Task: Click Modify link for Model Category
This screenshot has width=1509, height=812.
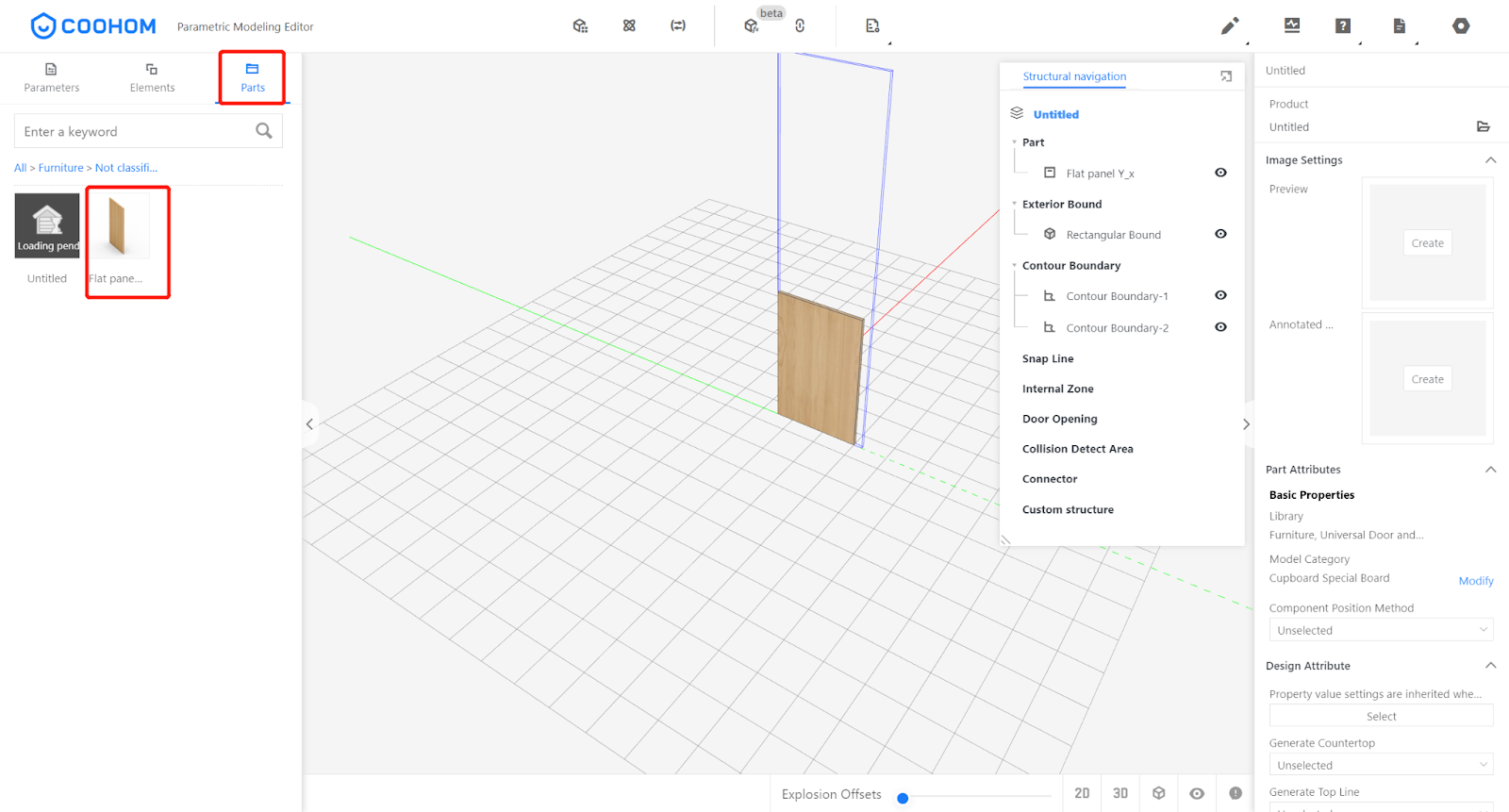Action: [1475, 581]
